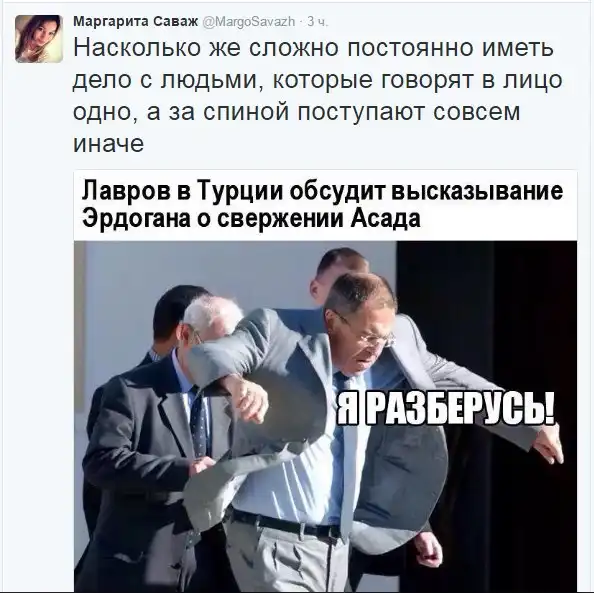Click the '3 ч.' tweet timestamp
594x593 pixels.
317,22
